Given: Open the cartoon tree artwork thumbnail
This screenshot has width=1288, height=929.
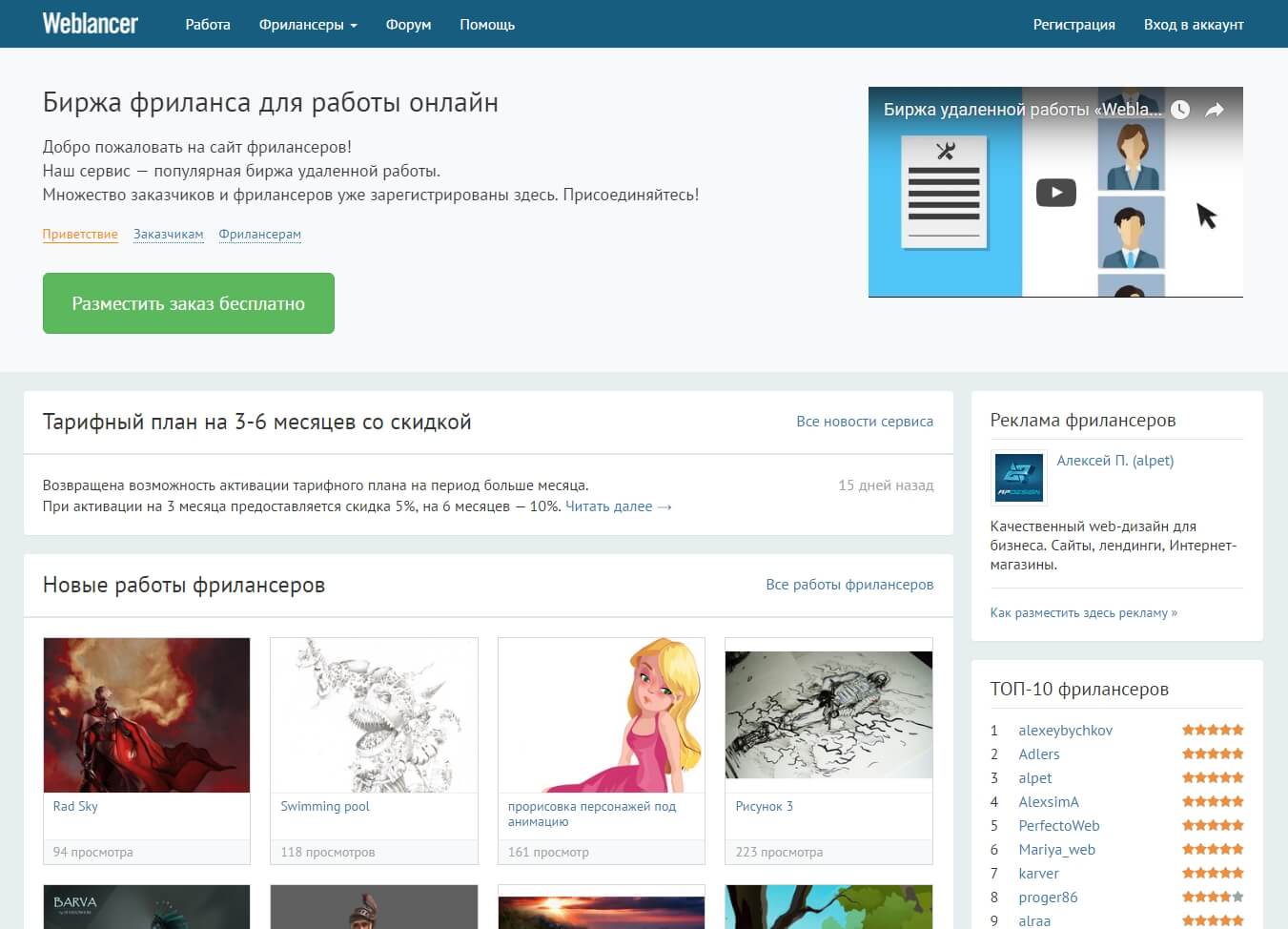Looking at the screenshot, I should [829, 907].
